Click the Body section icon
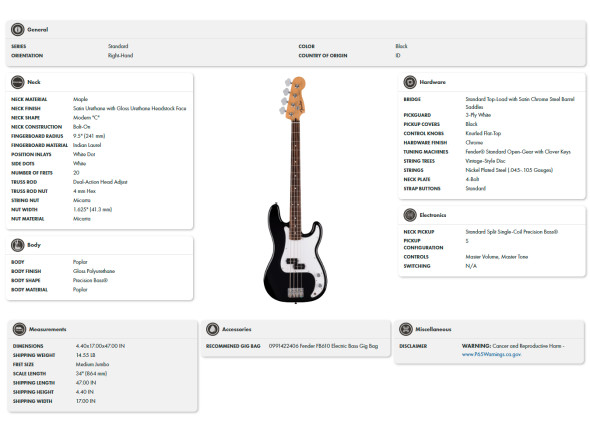This screenshot has width=590, height=434. click(17, 245)
